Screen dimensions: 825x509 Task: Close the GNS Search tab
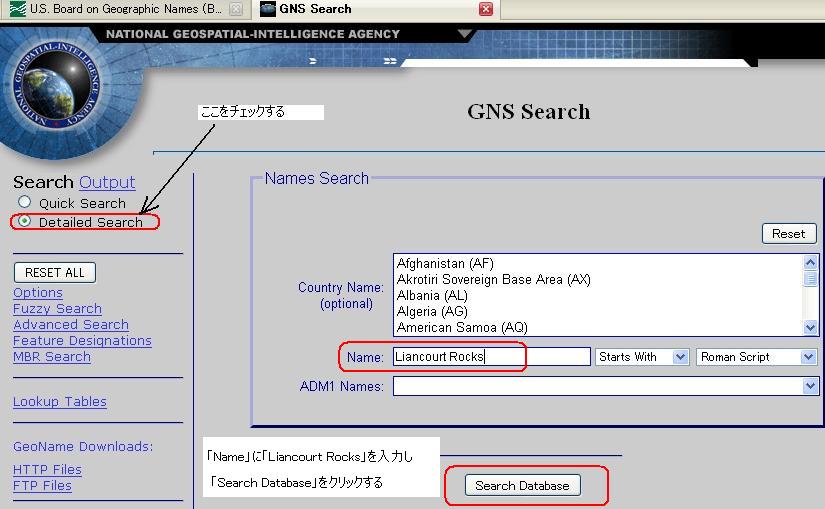[x=486, y=9]
